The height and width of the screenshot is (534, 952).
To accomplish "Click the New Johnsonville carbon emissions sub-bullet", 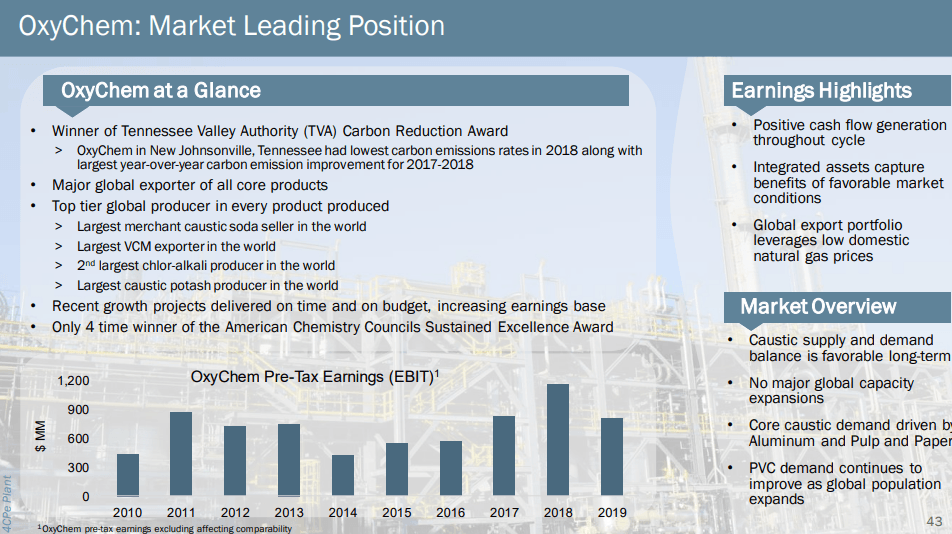I will coord(359,157).
